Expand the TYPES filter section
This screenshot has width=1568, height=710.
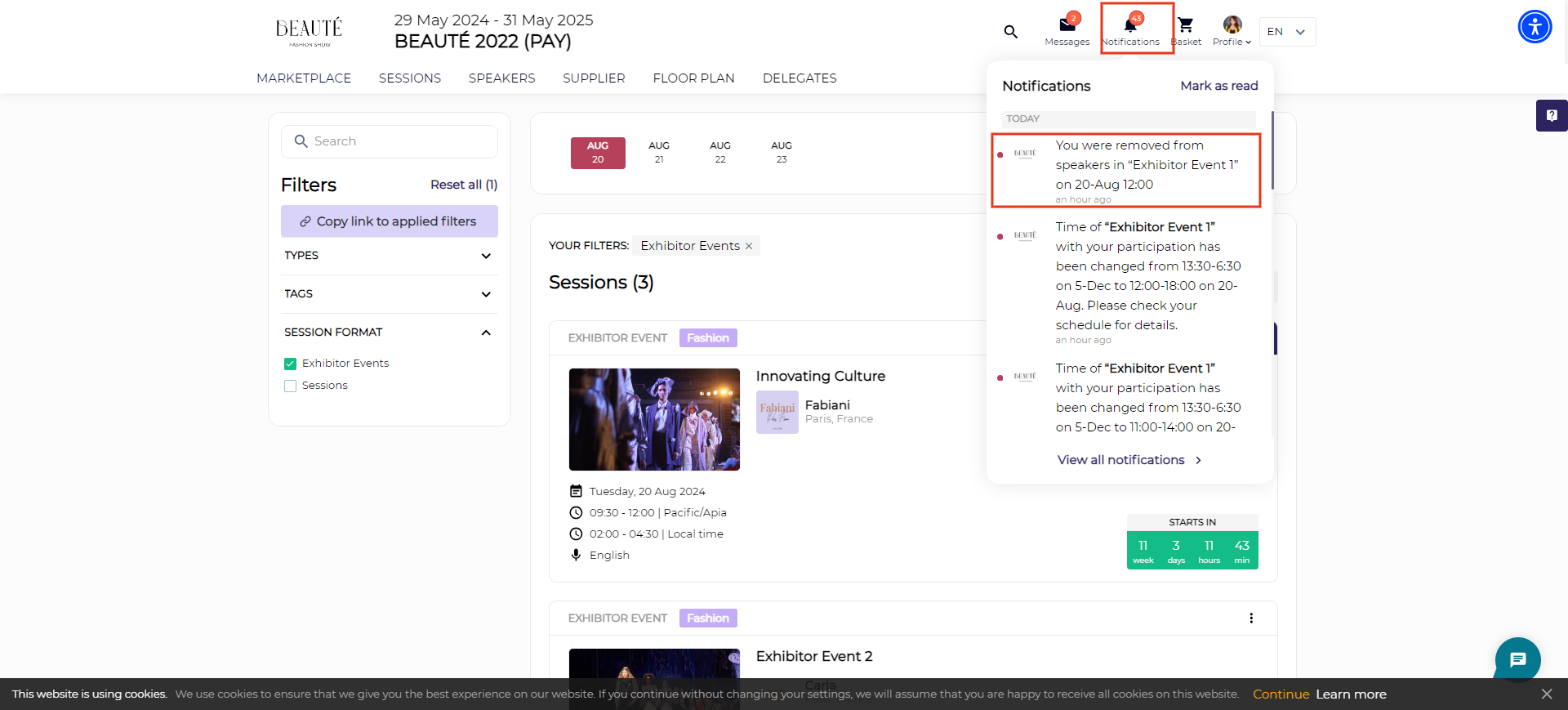click(390, 256)
